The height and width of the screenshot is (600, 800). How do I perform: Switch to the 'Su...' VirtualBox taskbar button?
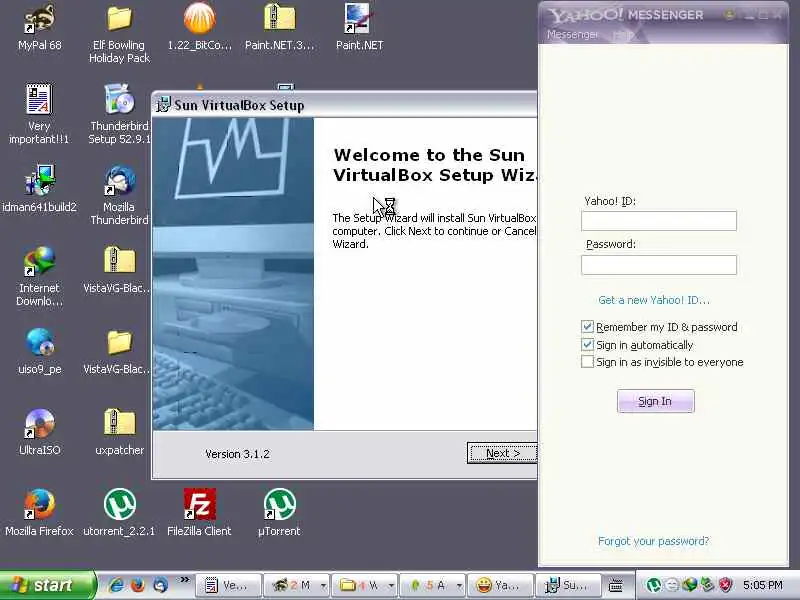tap(568, 585)
